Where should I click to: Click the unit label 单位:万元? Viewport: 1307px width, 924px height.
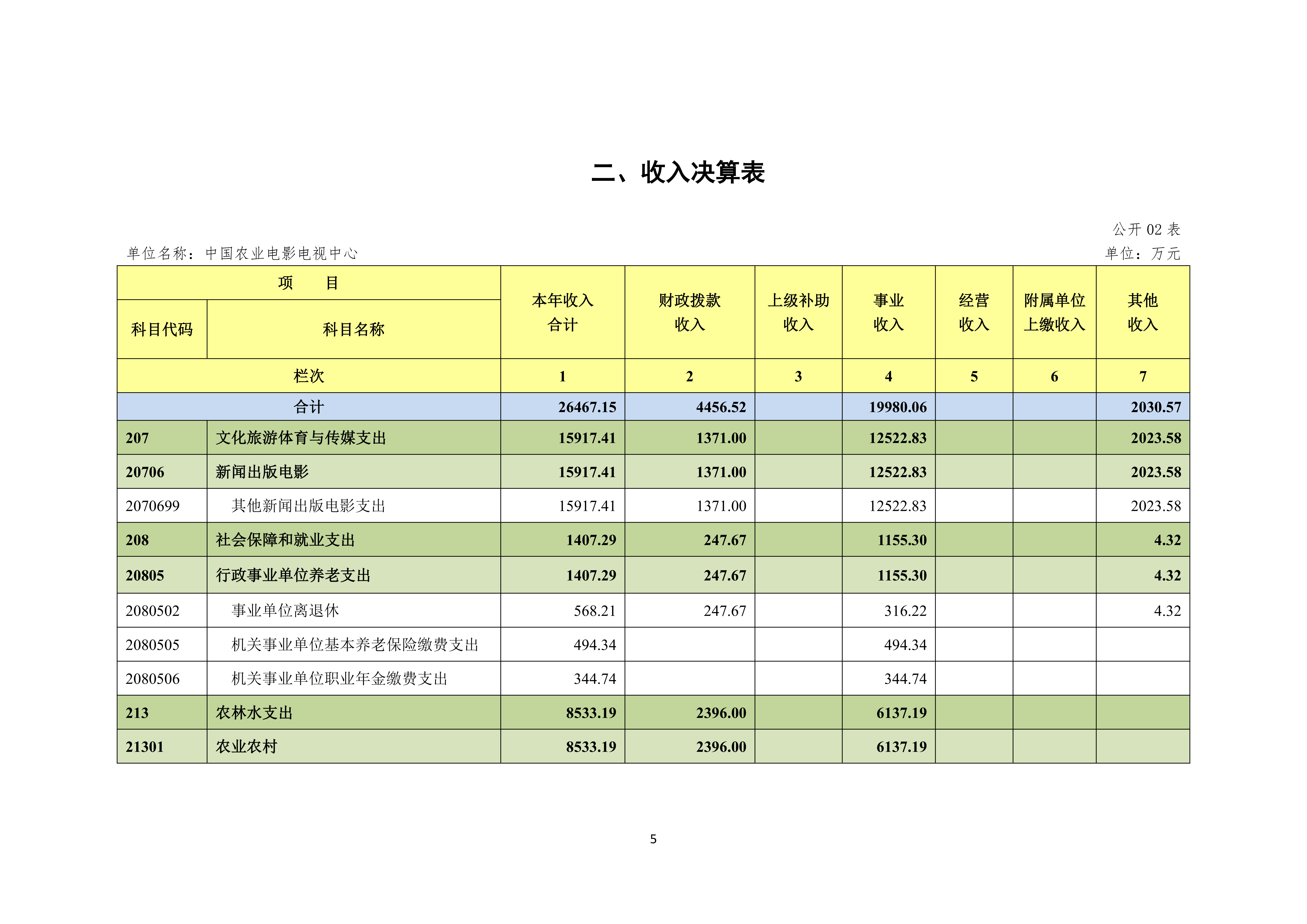(1143, 253)
